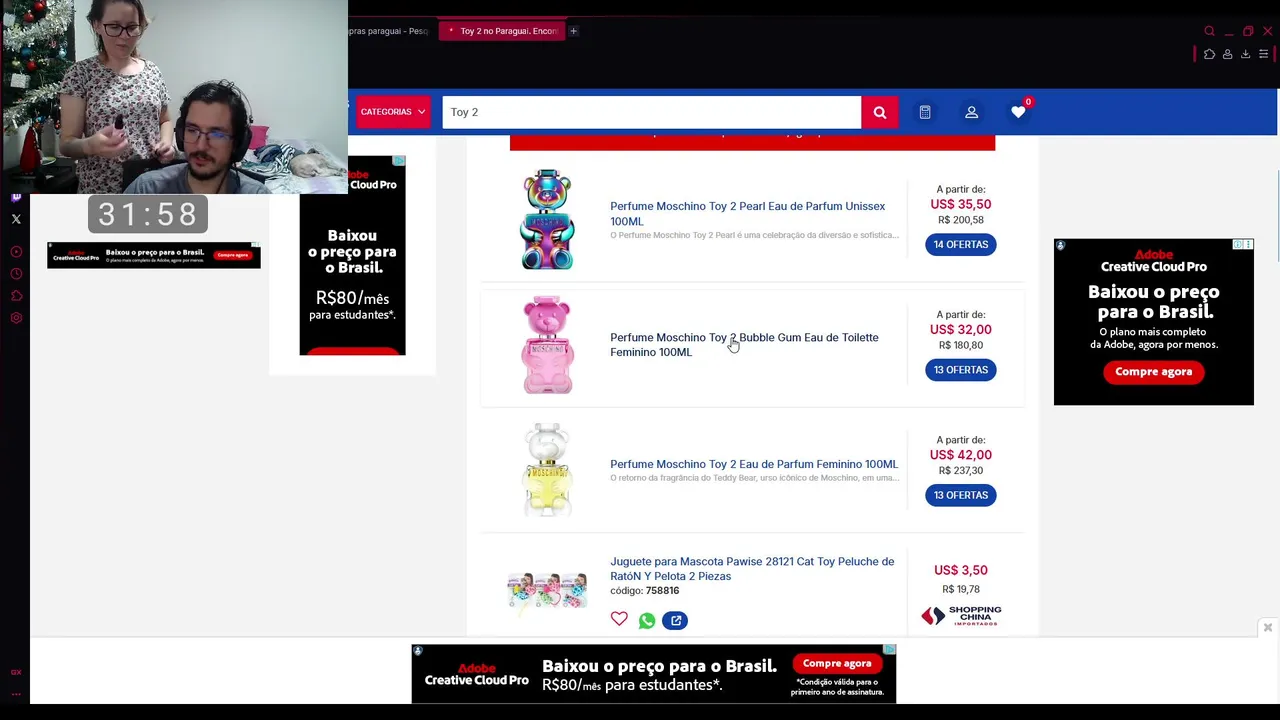Viewport: 1280px width, 720px height.
Task: Open the price list clipboard icon
Action: click(925, 112)
